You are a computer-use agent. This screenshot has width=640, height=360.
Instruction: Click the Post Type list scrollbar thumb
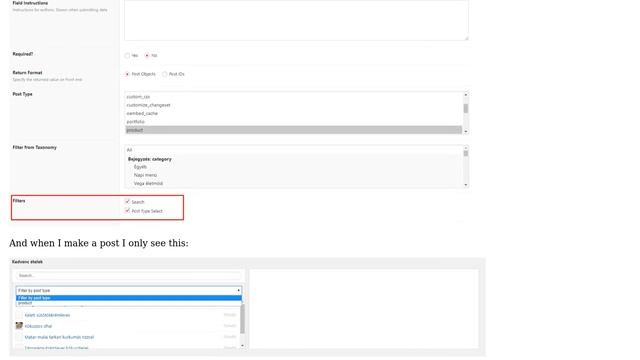[x=466, y=109]
